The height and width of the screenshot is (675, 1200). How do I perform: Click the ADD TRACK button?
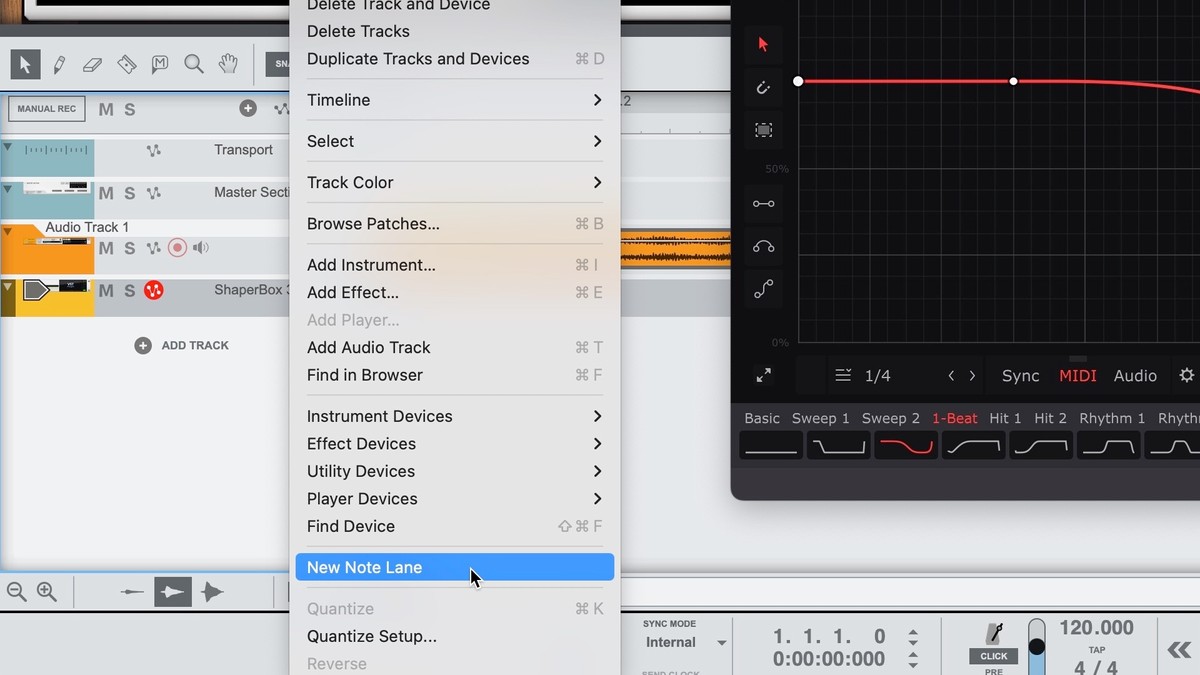click(x=182, y=345)
